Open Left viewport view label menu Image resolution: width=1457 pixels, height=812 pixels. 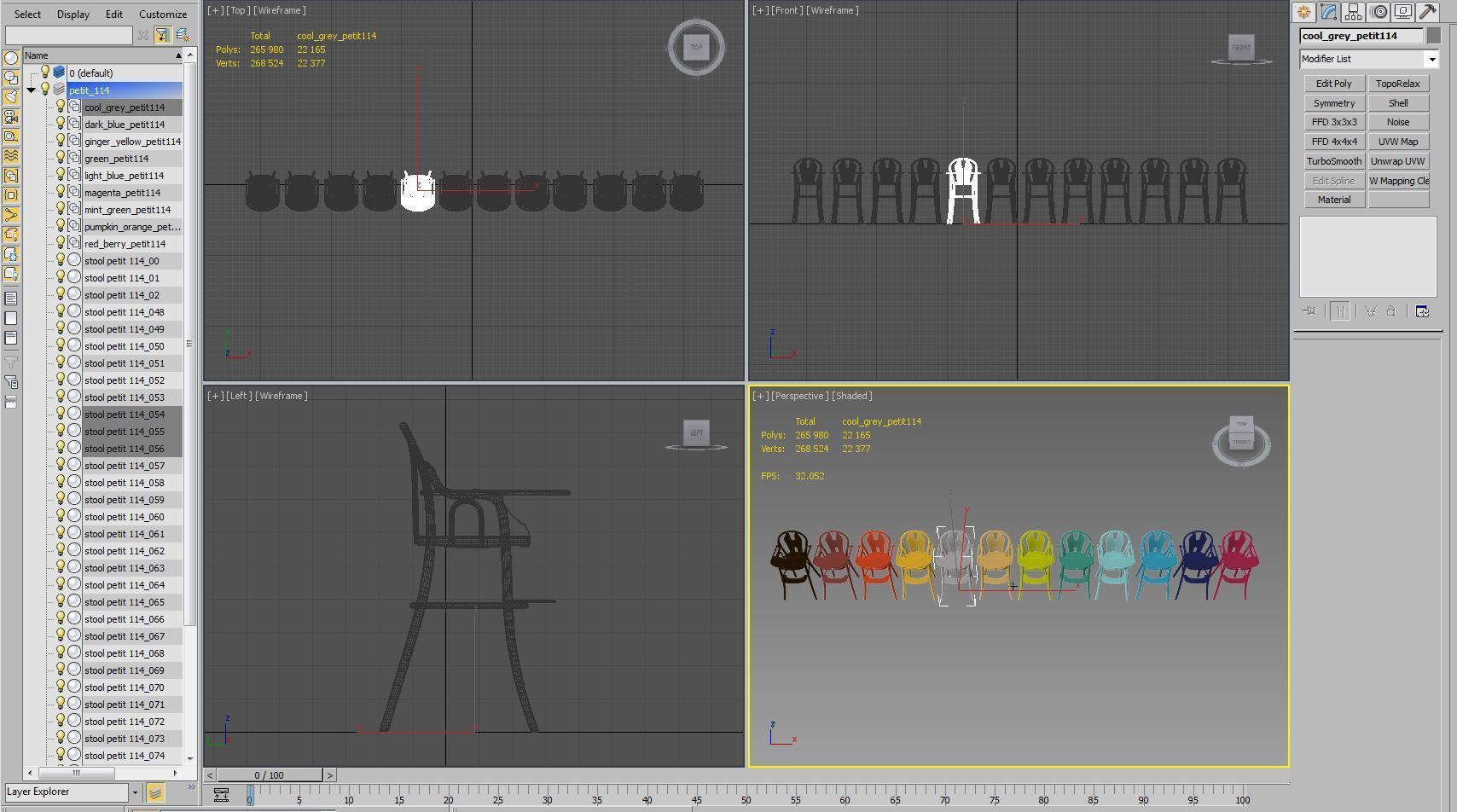pos(238,396)
